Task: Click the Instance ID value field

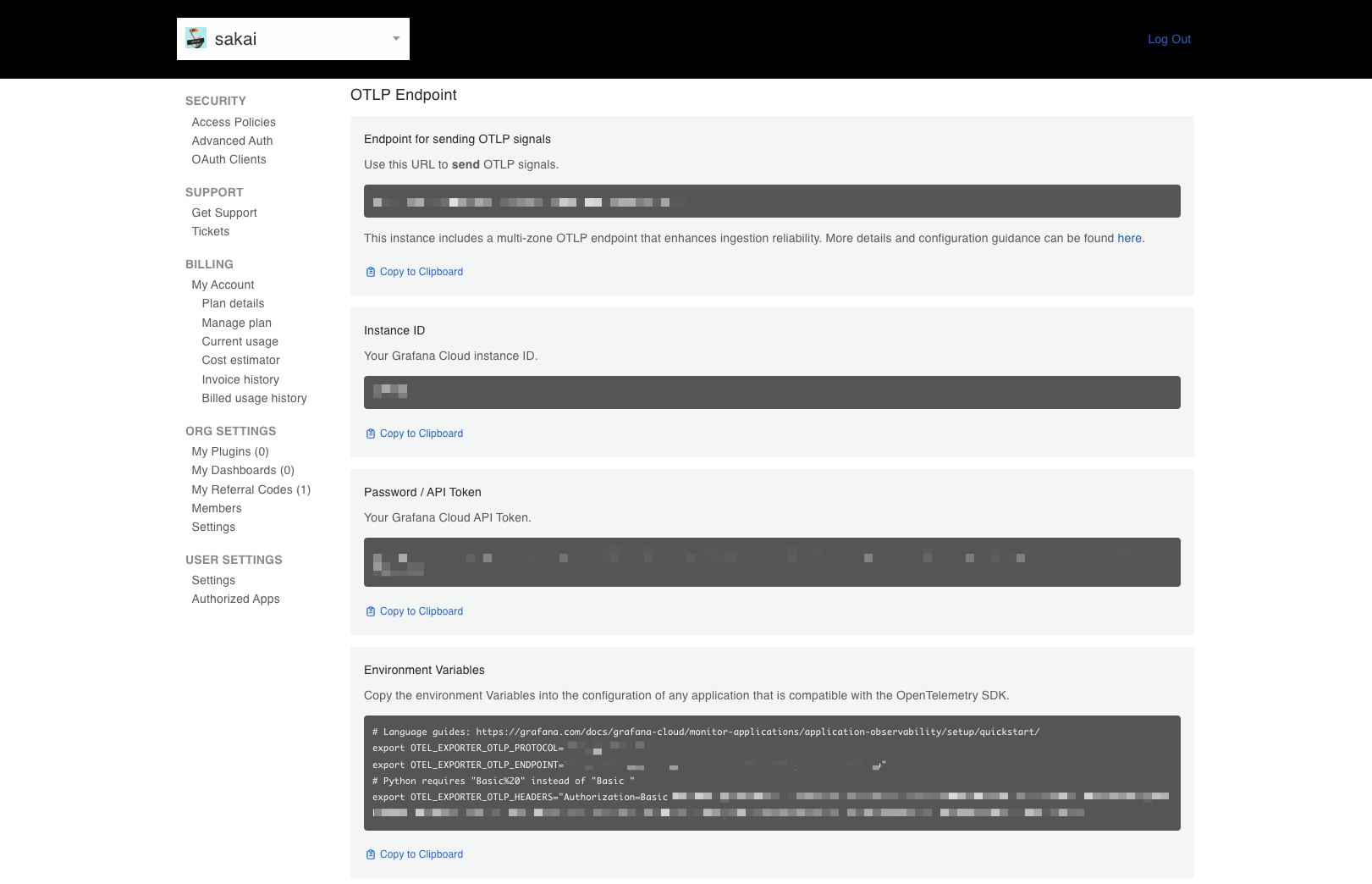Action: (771, 392)
